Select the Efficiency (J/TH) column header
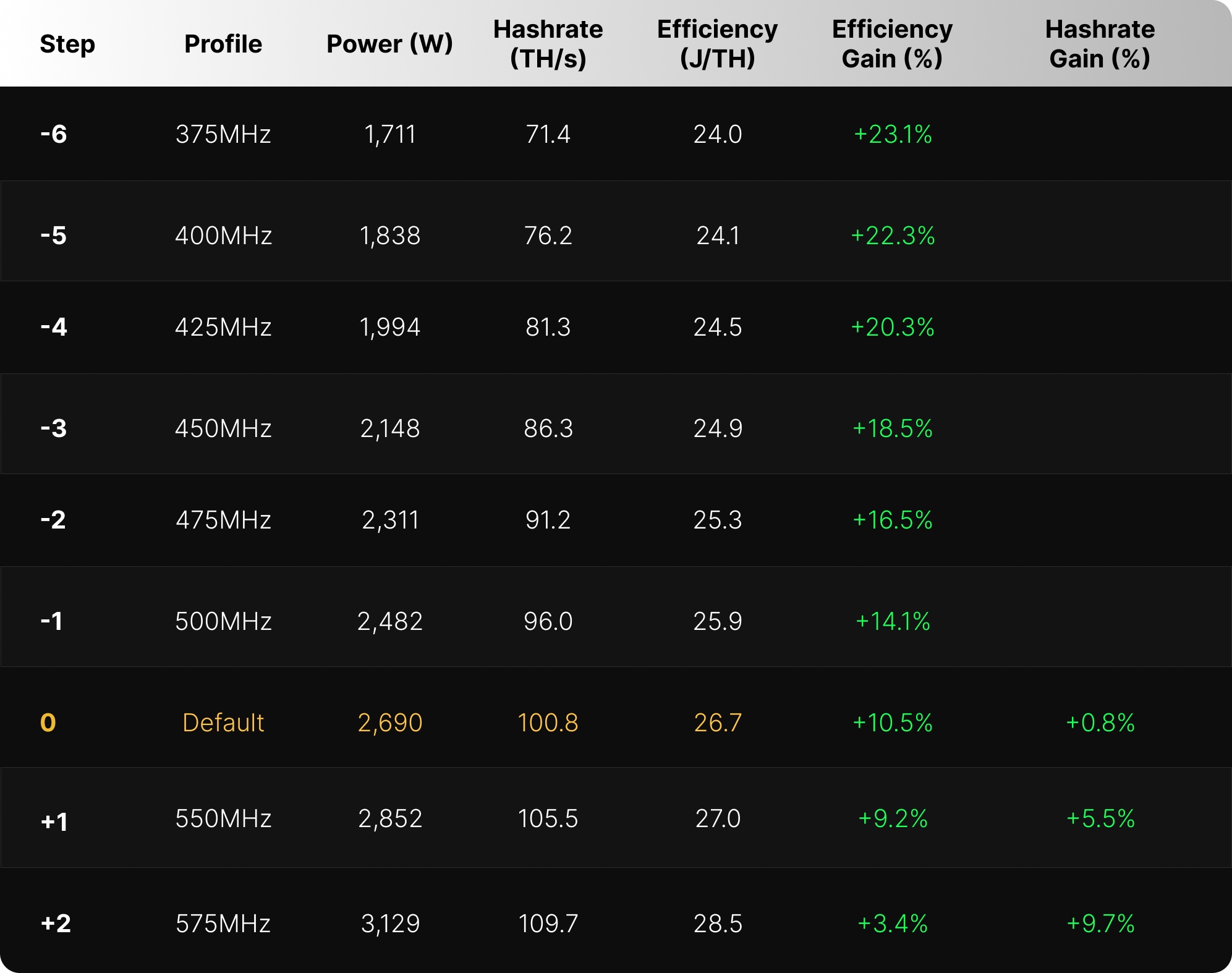Image resolution: width=1232 pixels, height=973 pixels. [x=717, y=44]
